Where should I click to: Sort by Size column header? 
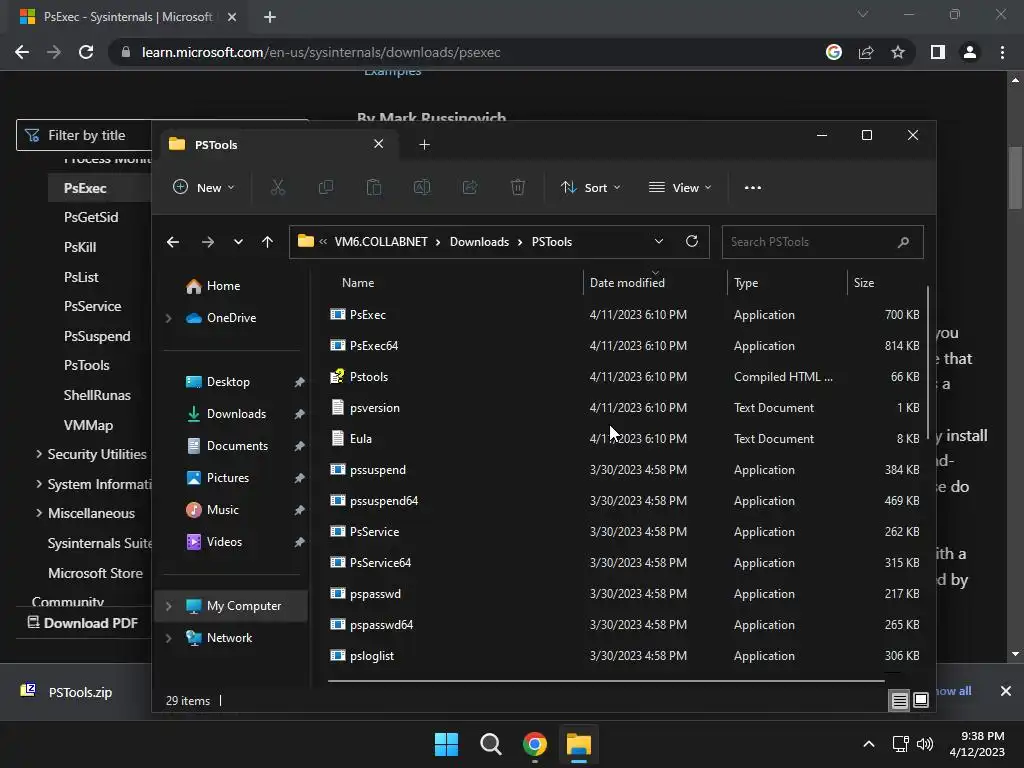click(x=863, y=283)
